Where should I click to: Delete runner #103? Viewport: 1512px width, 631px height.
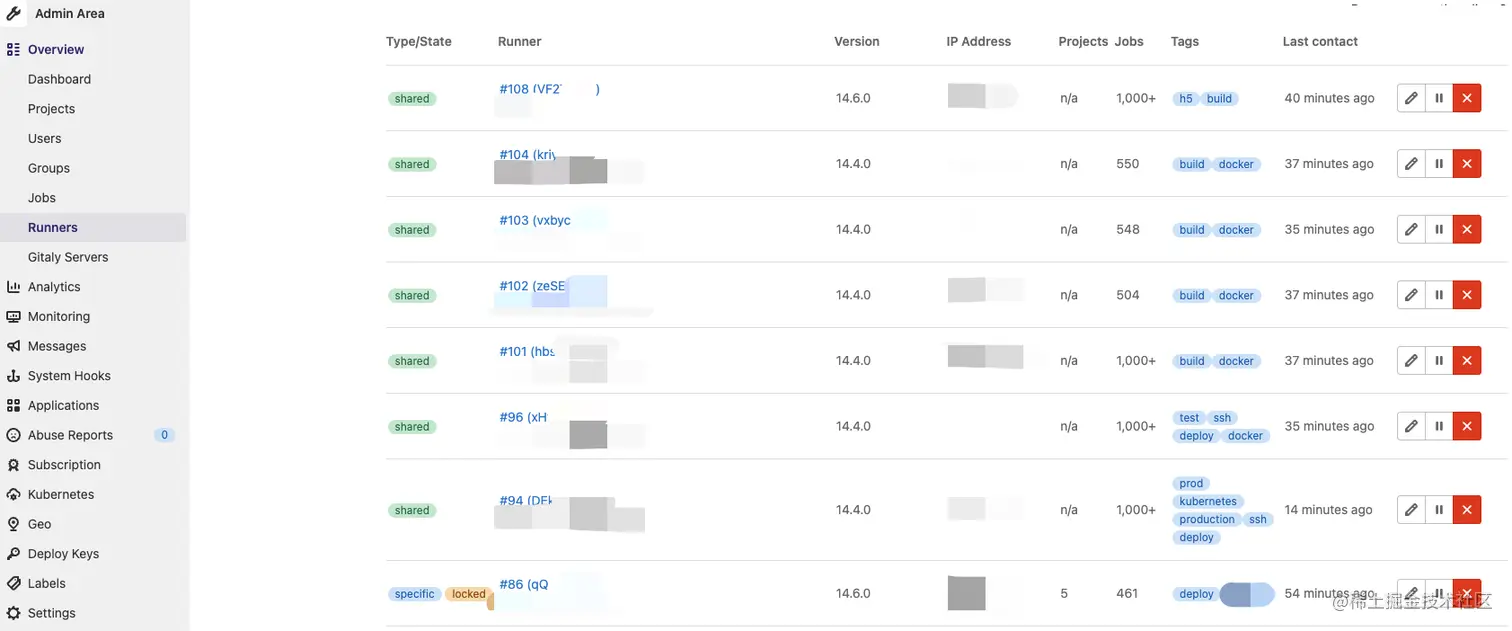pyautogui.click(x=1467, y=229)
